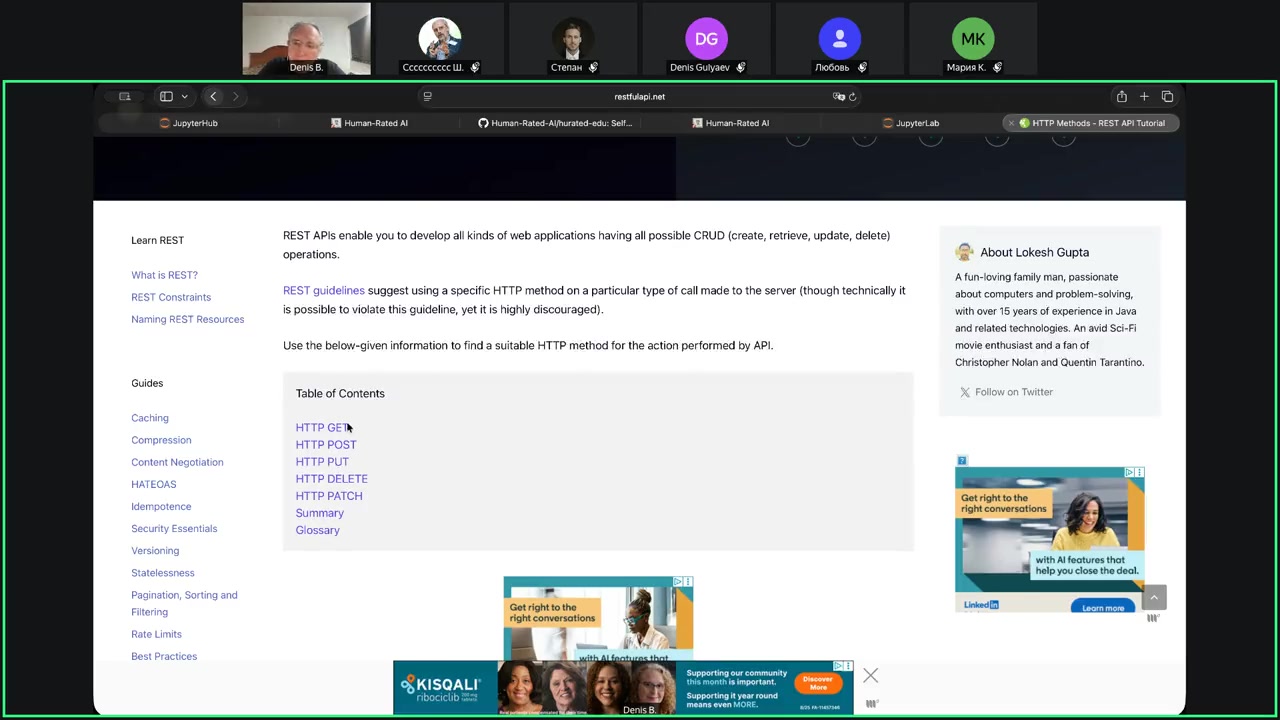Open the tab overview icon
The width and height of the screenshot is (1280, 720).
tap(1167, 97)
